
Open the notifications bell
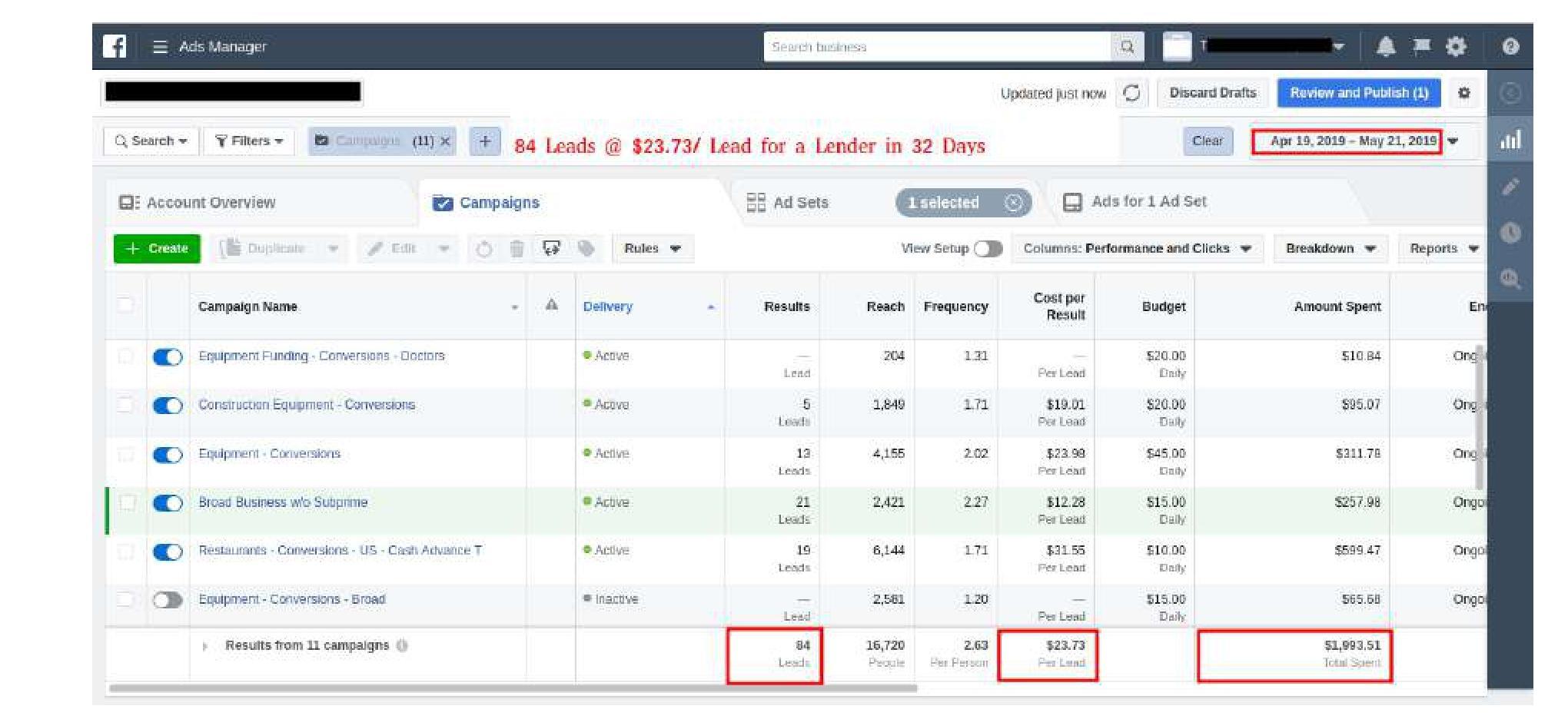(x=1385, y=47)
